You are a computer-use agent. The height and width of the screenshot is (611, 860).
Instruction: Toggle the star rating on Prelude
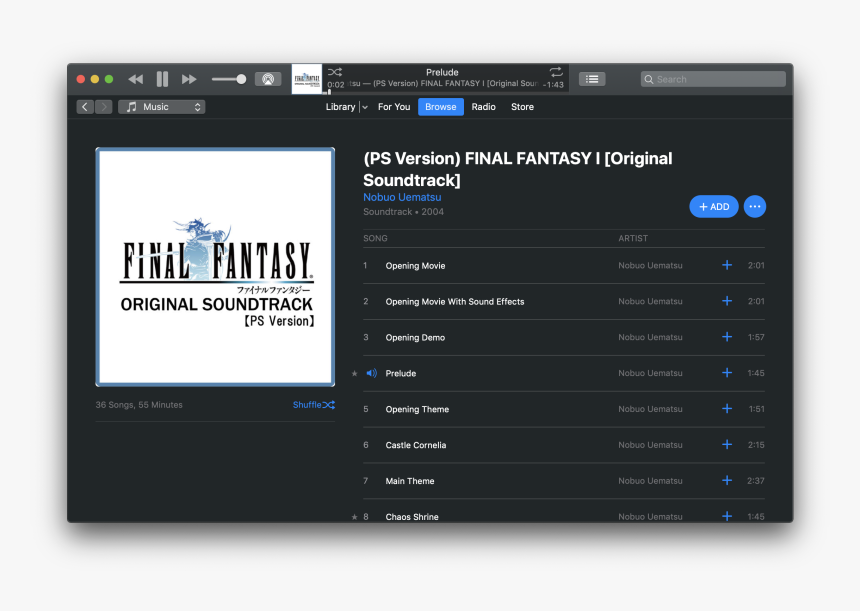tap(354, 373)
